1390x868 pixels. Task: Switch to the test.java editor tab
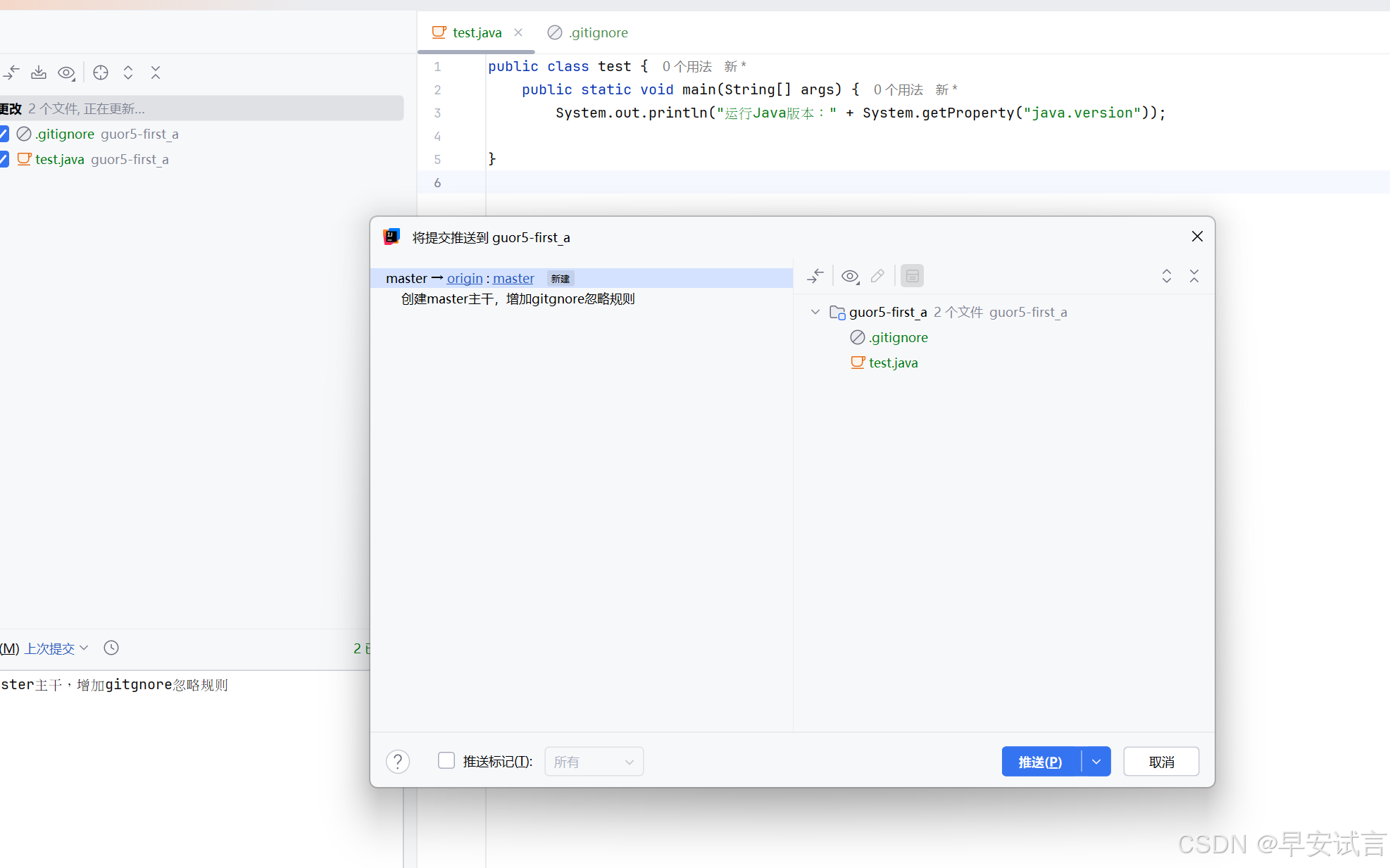point(477,32)
